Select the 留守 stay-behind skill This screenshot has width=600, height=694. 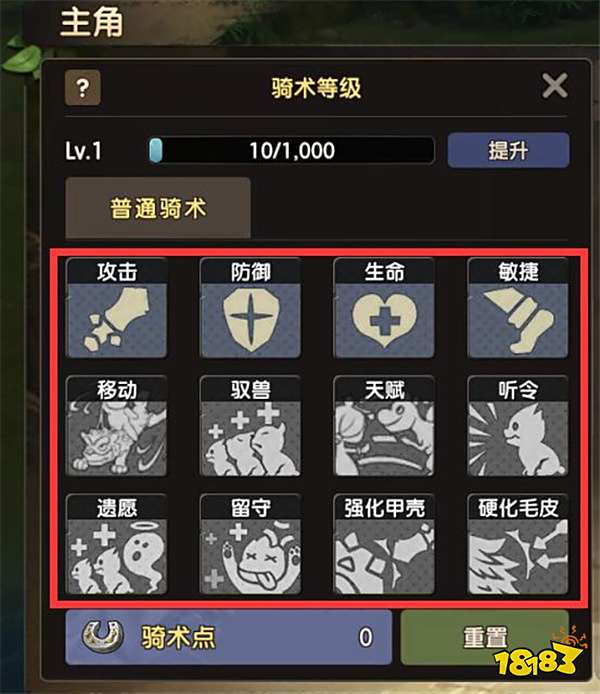250,544
